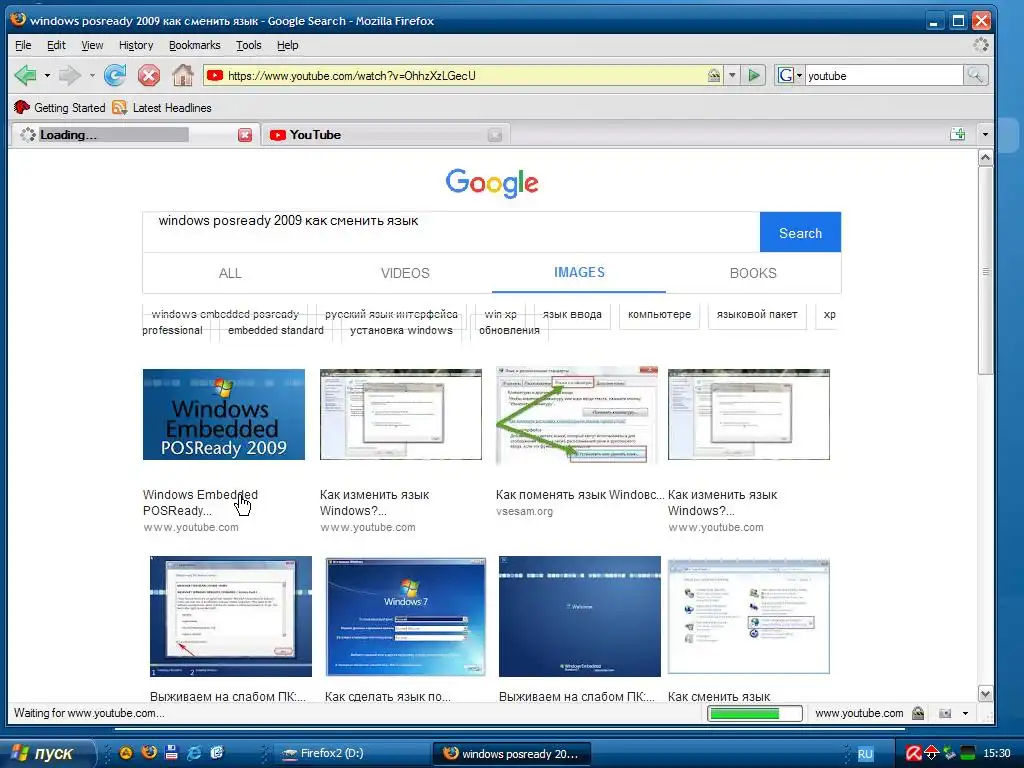Image resolution: width=1024 pixels, height=768 pixels.
Task: Open the Windows Embedded POSReady result link
Action: [x=200, y=502]
